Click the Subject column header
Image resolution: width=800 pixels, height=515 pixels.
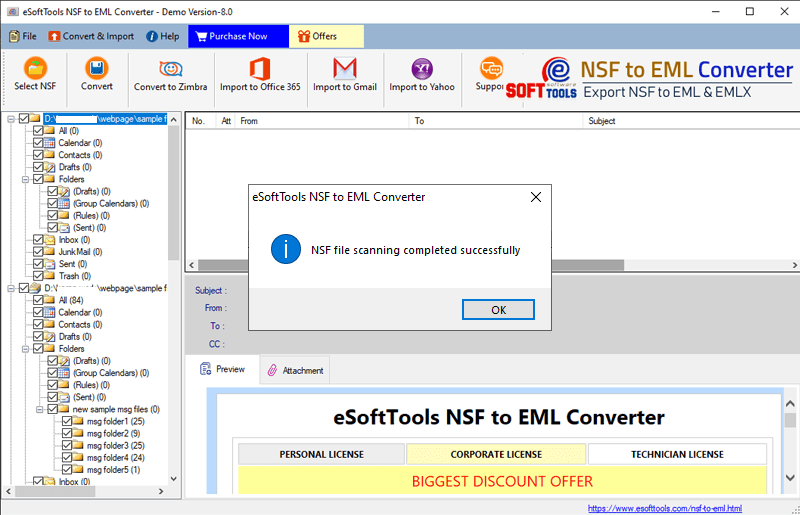click(x=602, y=121)
